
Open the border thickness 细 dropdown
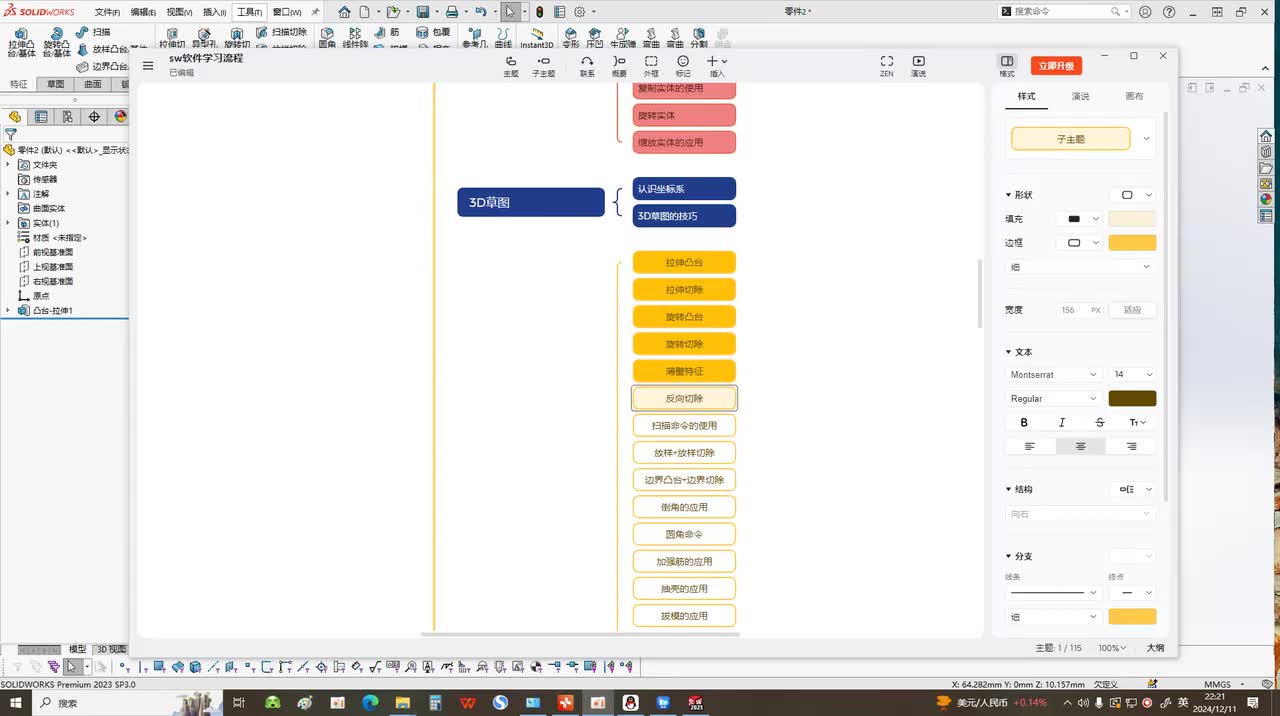pyautogui.click(x=1080, y=267)
